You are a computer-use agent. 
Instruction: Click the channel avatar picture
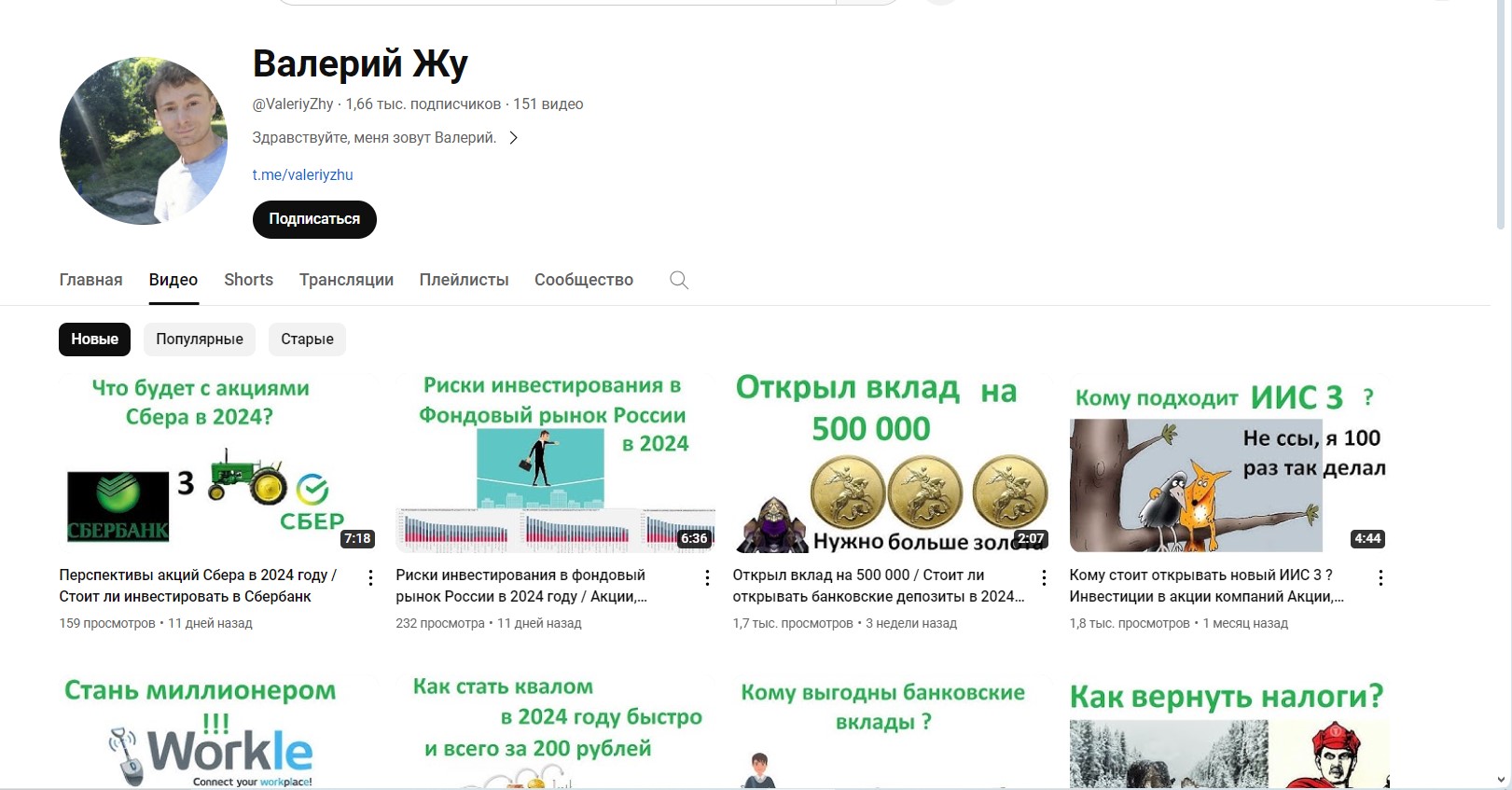tap(144, 141)
